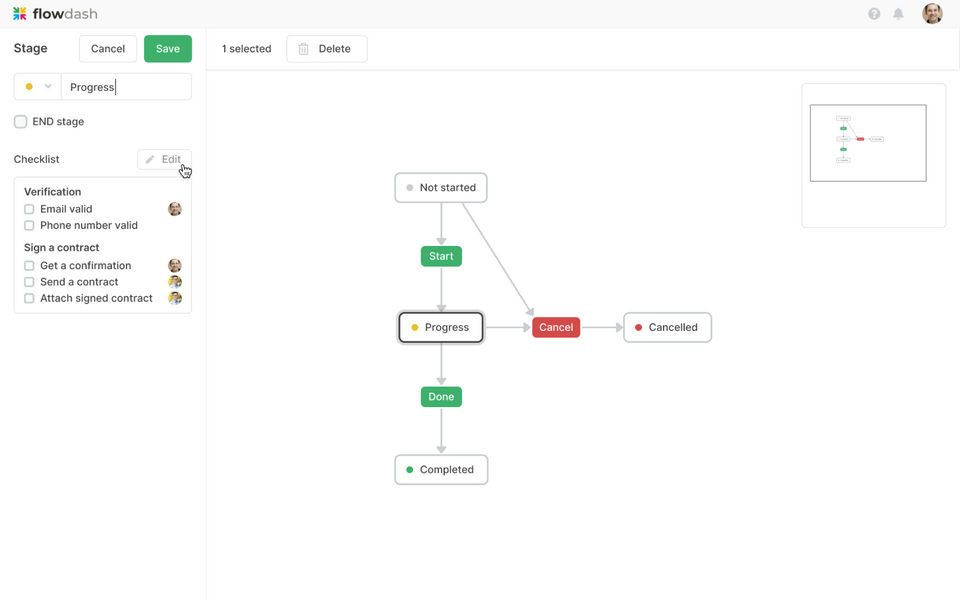This screenshot has height=600, width=960.
Task: Save the stage changes
Action: (167, 49)
